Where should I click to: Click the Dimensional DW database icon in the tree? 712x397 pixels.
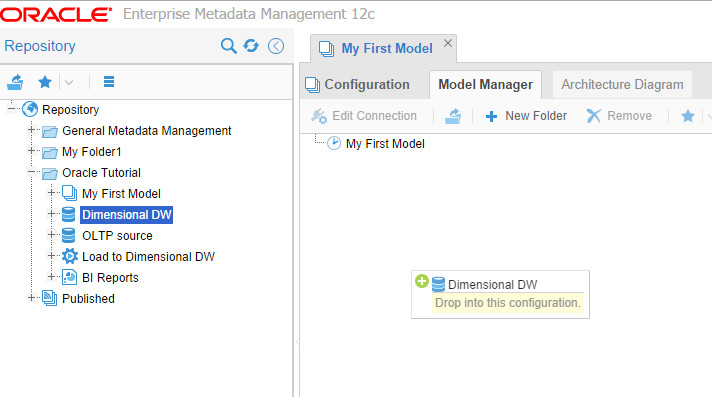click(69, 214)
